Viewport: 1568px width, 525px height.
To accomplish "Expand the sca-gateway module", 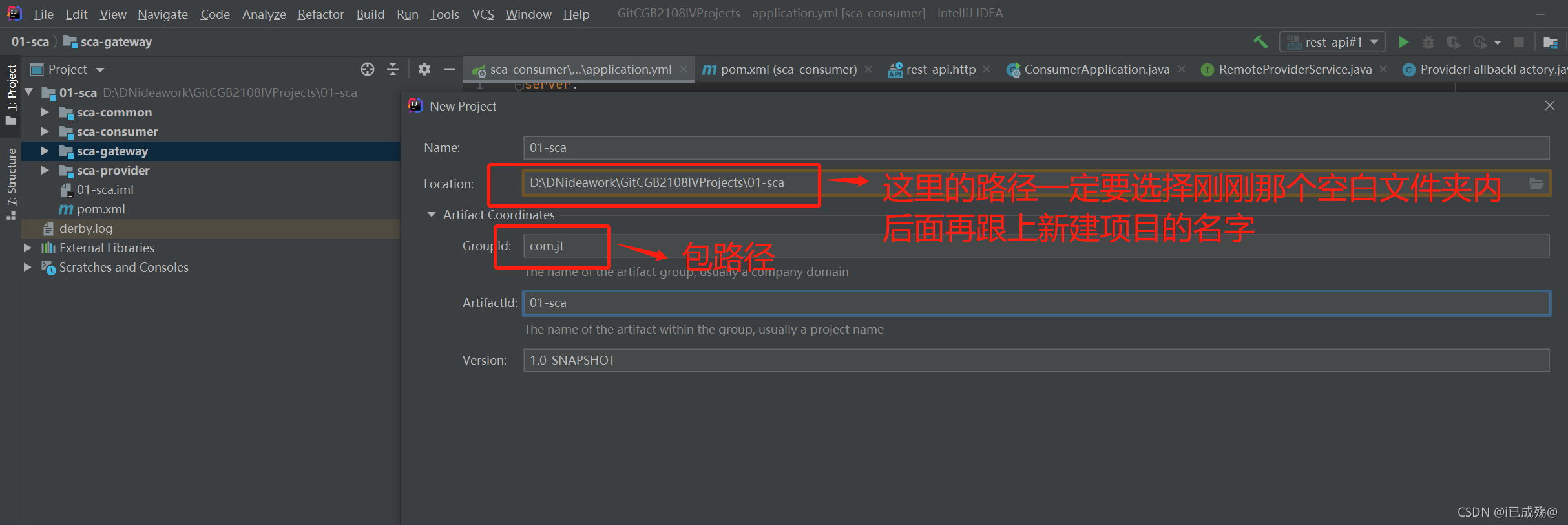I will (45, 151).
